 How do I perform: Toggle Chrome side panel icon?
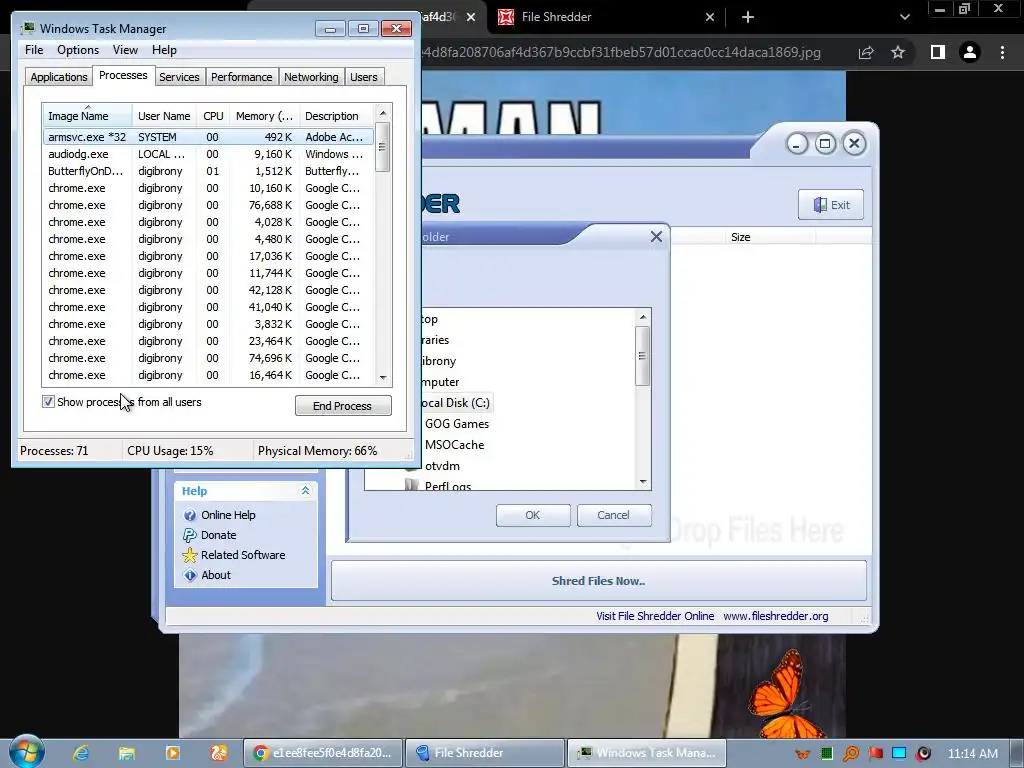pyautogui.click(x=938, y=52)
